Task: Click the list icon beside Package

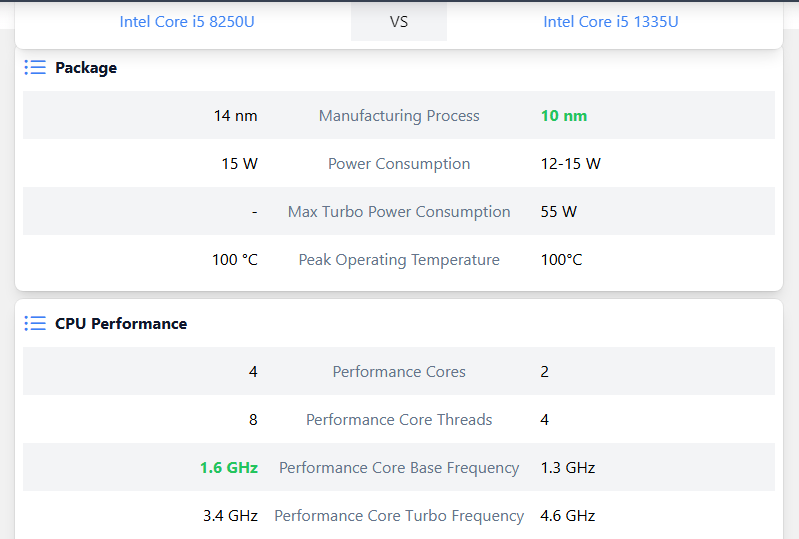Action: pyautogui.click(x=35, y=67)
